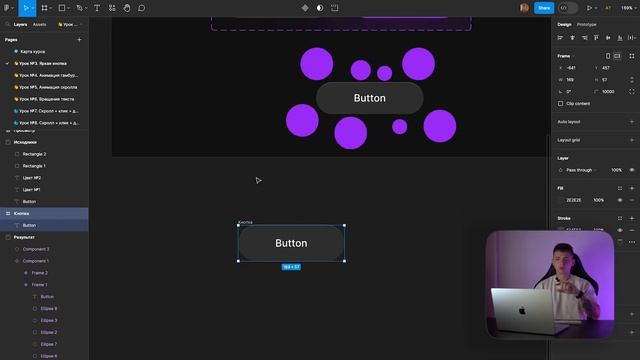Expand the Результат layer group
The height and width of the screenshot is (360, 640).
[x=8, y=237]
